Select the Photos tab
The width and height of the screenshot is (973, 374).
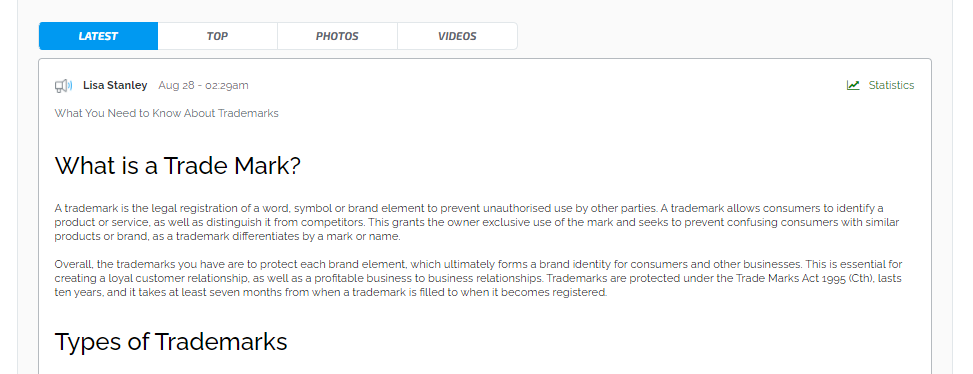[x=337, y=36]
